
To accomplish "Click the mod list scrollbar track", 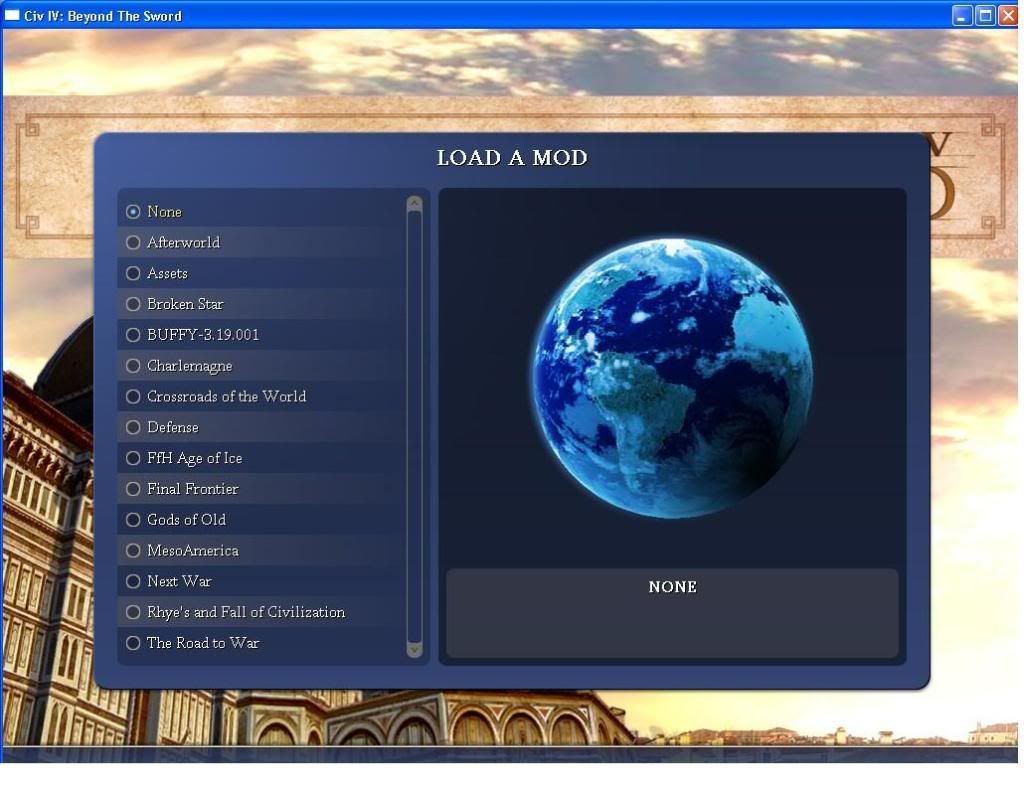I will pos(414,427).
